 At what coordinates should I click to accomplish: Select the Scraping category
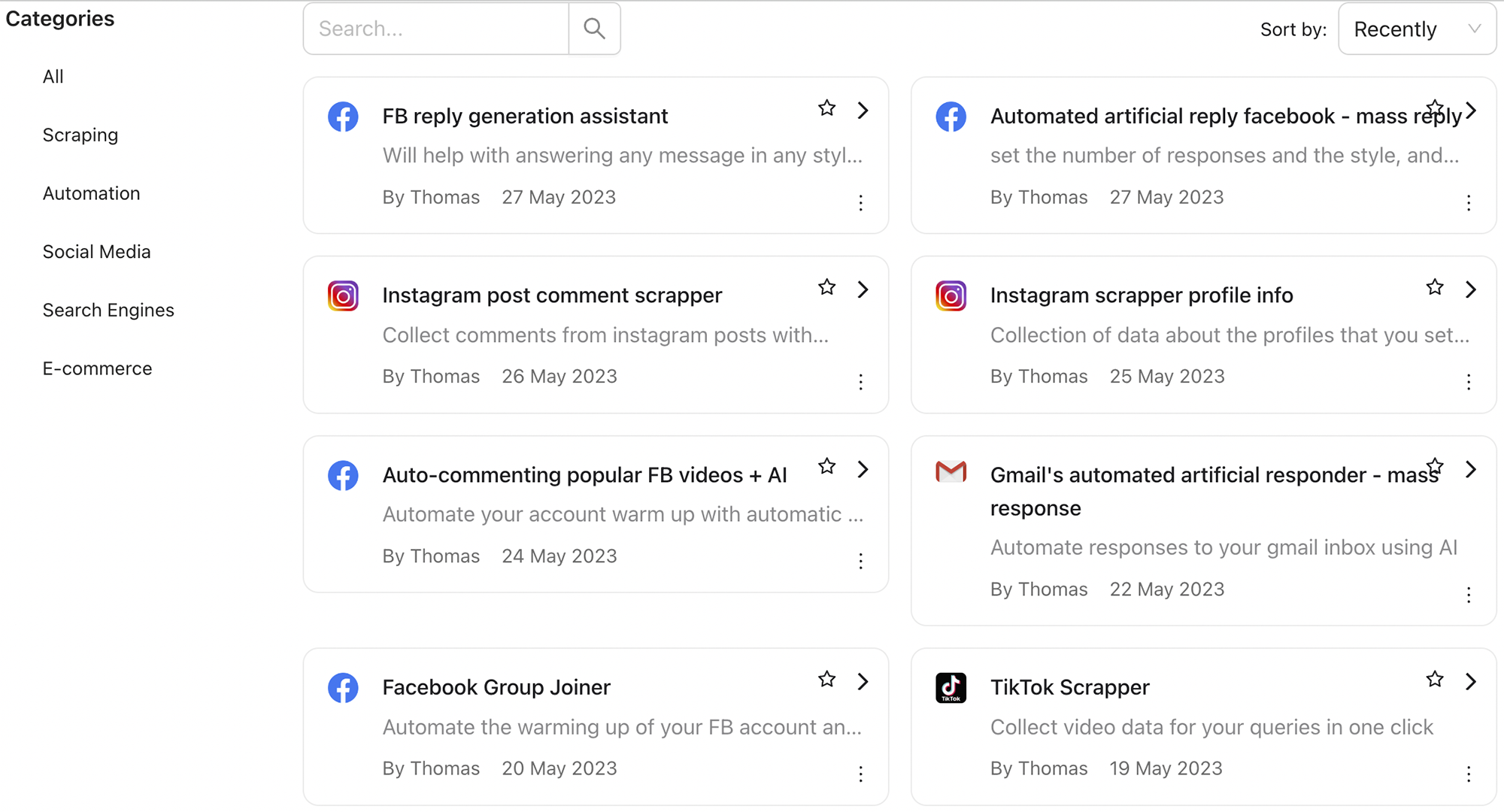point(80,135)
